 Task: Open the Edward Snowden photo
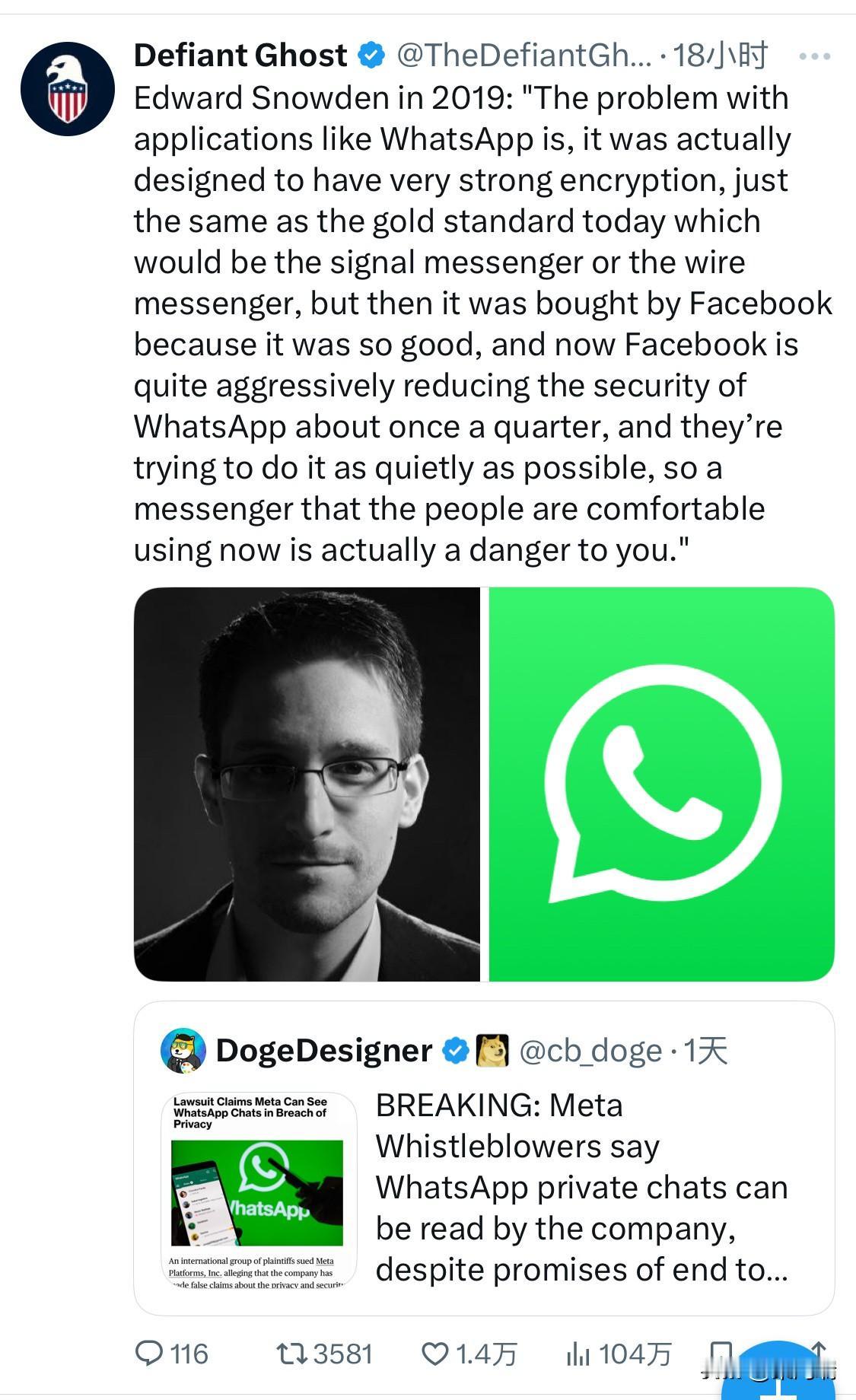pos(308,784)
